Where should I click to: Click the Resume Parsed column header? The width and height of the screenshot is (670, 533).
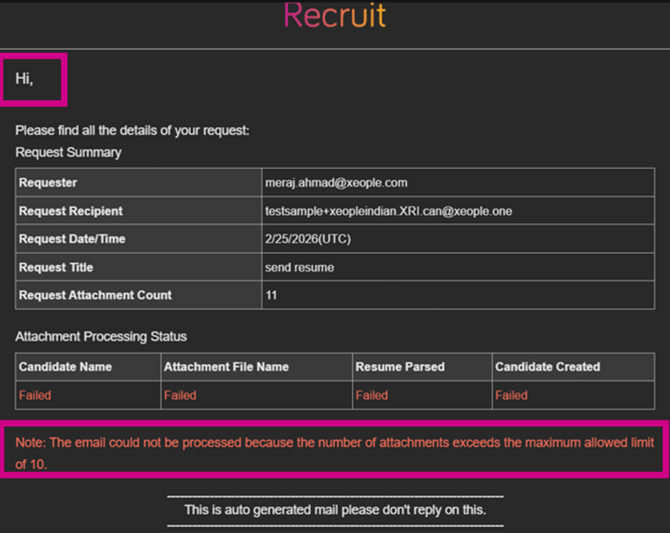pos(400,367)
